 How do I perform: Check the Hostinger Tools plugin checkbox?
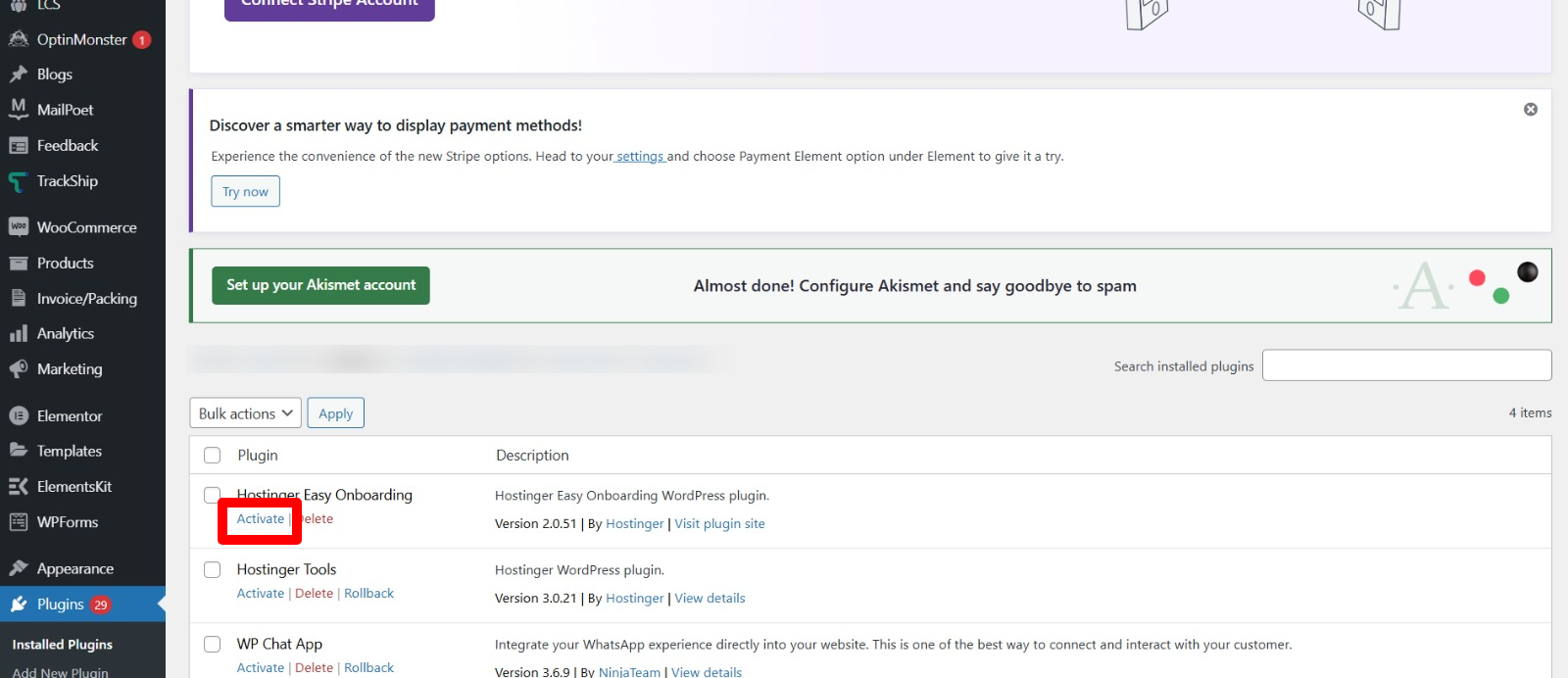coord(212,569)
